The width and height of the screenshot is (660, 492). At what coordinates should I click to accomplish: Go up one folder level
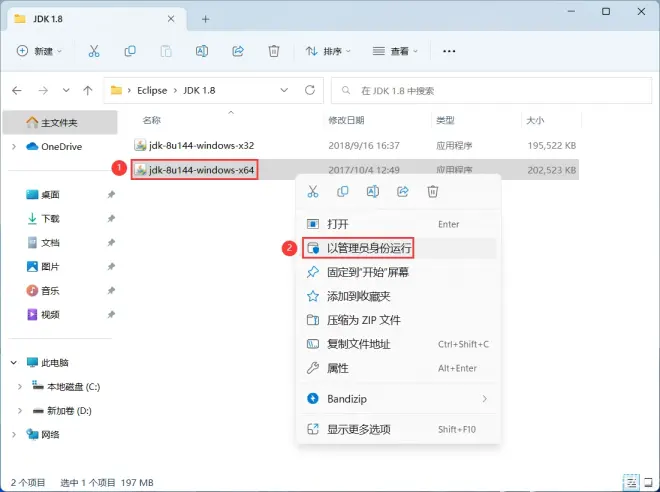point(88,90)
